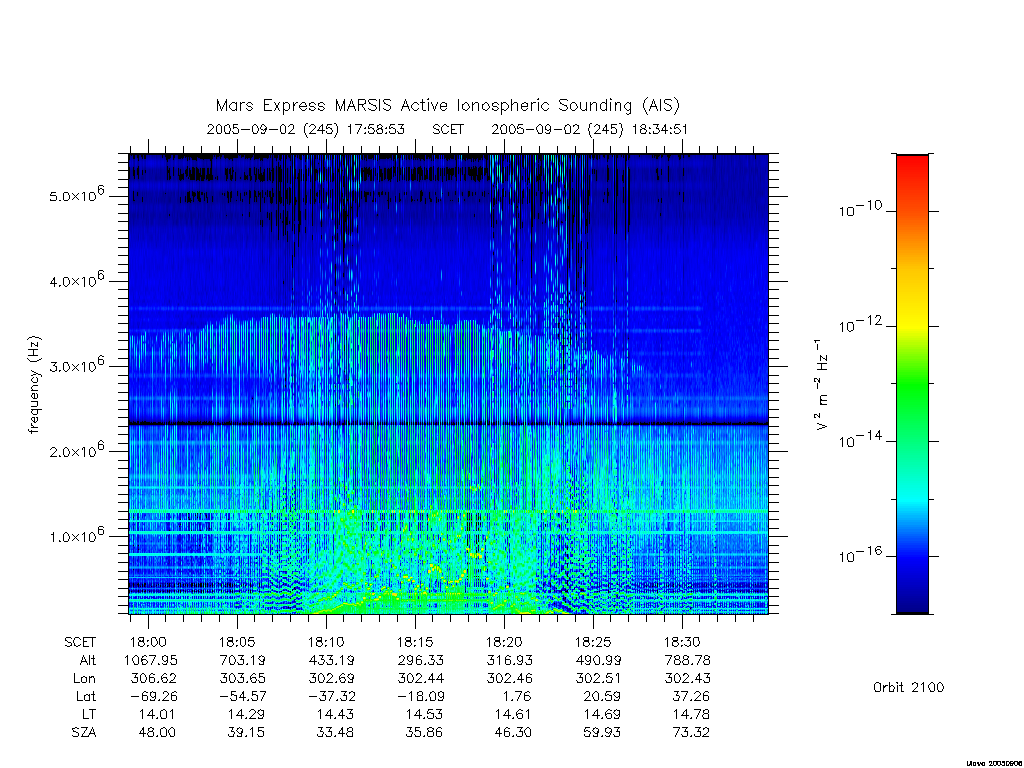Click altitude value 433.19
The width and height of the screenshot is (1024, 768).
331,660
